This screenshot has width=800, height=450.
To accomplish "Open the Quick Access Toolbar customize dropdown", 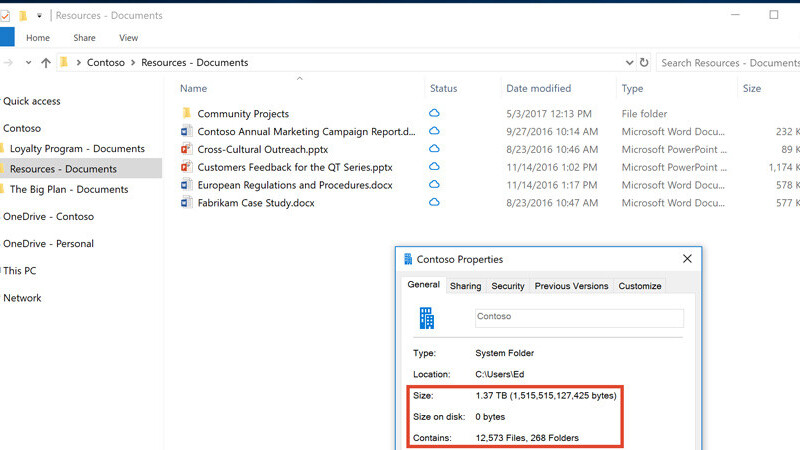I will [x=40, y=16].
